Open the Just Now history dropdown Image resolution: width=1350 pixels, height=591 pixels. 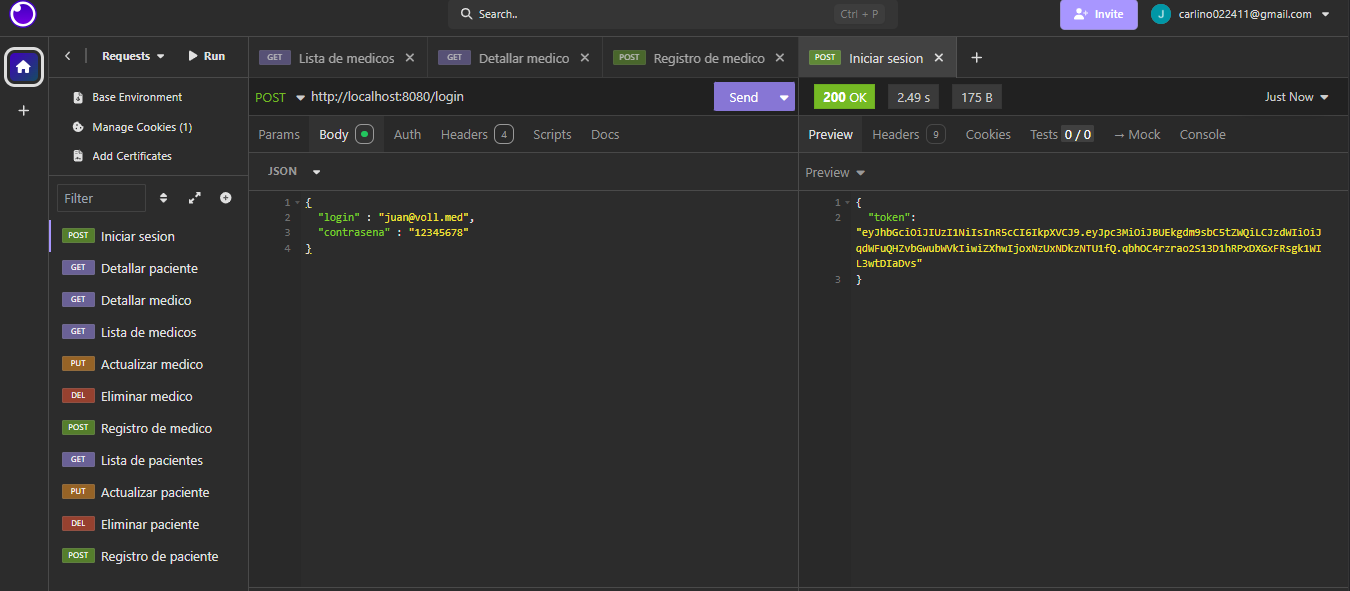point(1297,97)
